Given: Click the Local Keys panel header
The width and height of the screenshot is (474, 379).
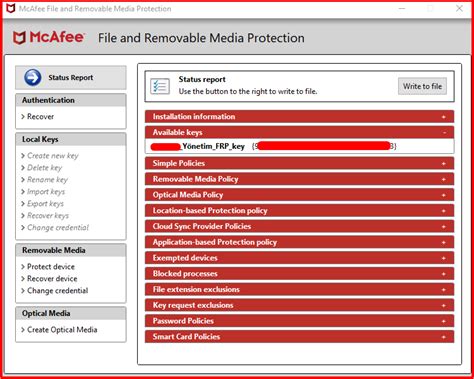Looking at the screenshot, I should [x=71, y=139].
